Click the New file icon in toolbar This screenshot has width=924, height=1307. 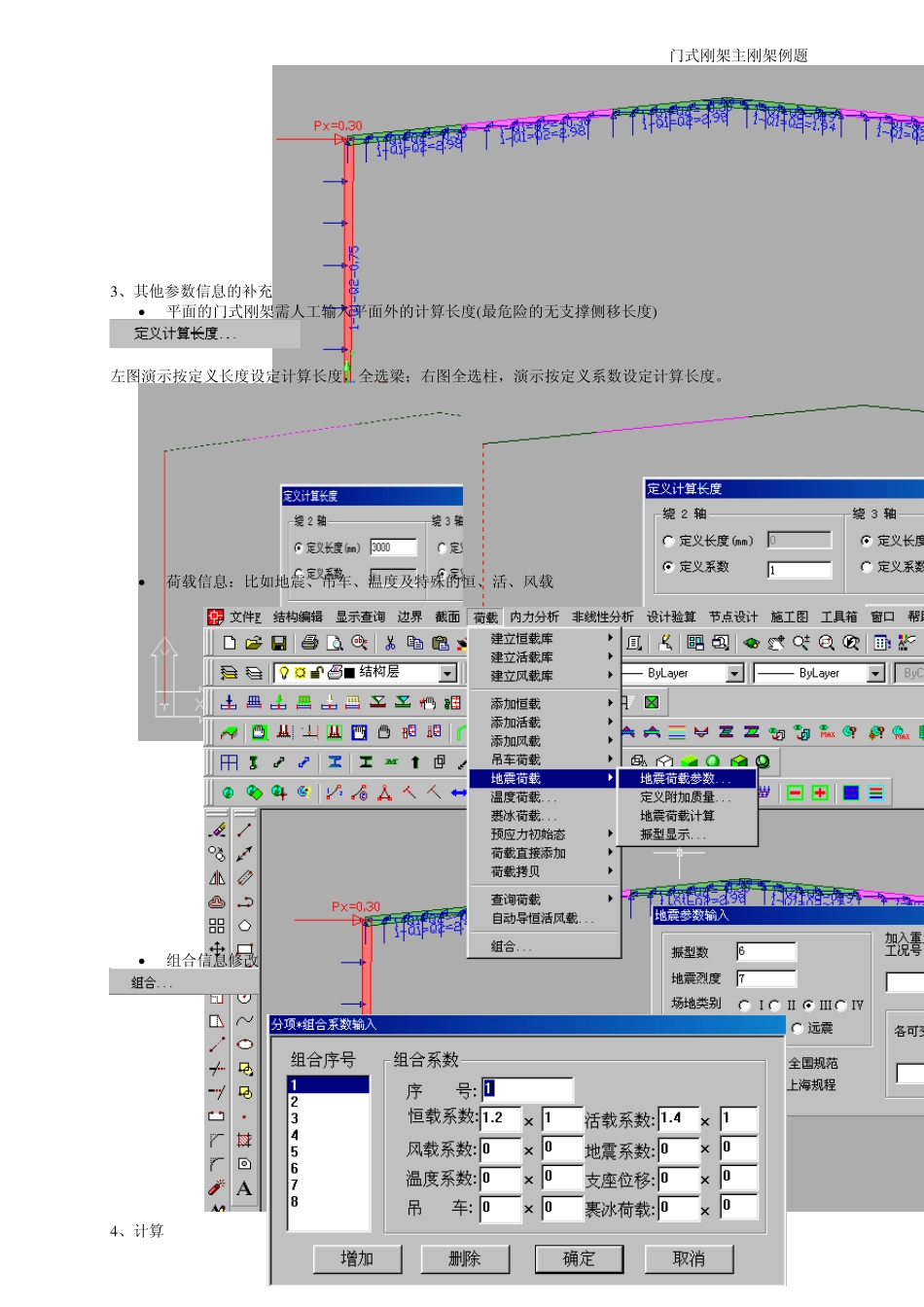pyautogui.click(x=230, y=643)
